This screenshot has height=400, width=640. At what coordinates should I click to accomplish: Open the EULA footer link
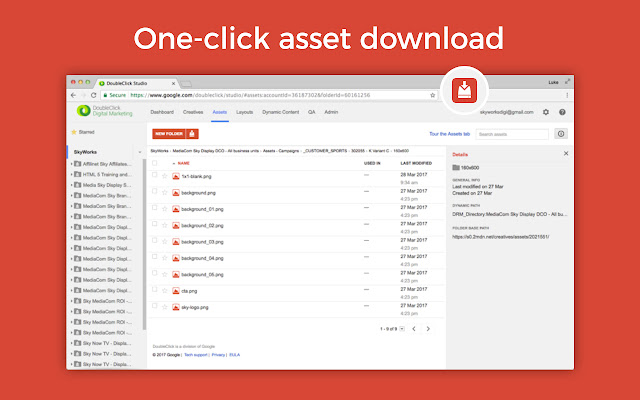[x=235, y=355]
